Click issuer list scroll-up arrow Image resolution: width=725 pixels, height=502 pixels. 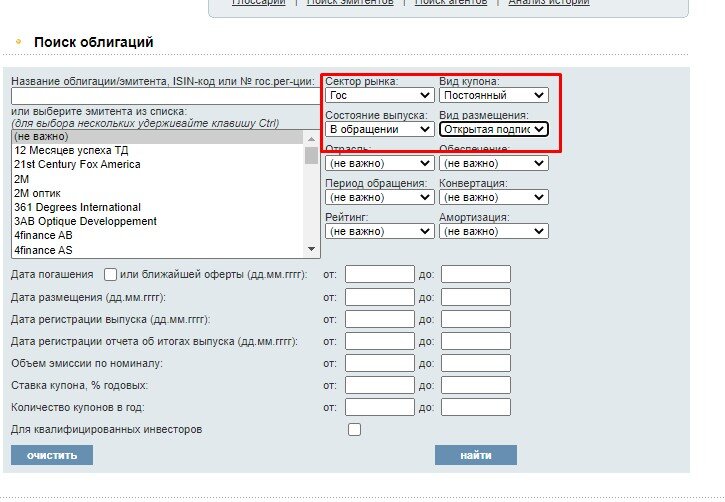click(311, 139)
